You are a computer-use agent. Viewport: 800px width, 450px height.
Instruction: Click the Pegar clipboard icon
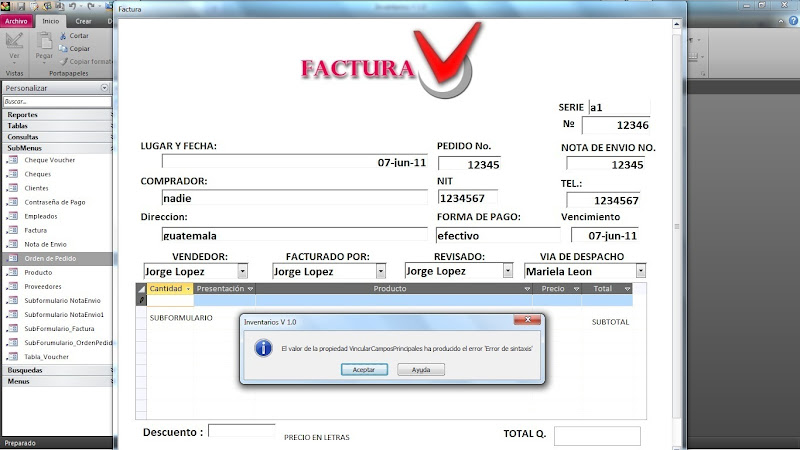tap(44, 41)
